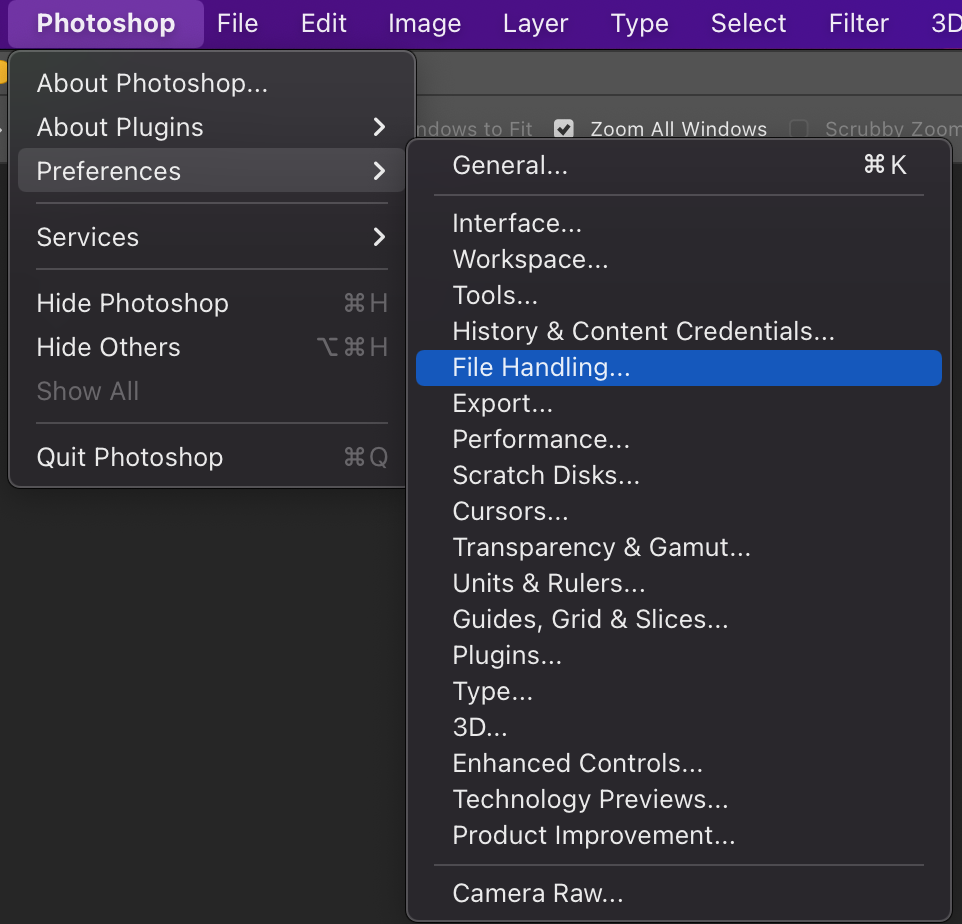Open the Filter menu
962x924 pixels.
tap(858, 23)
